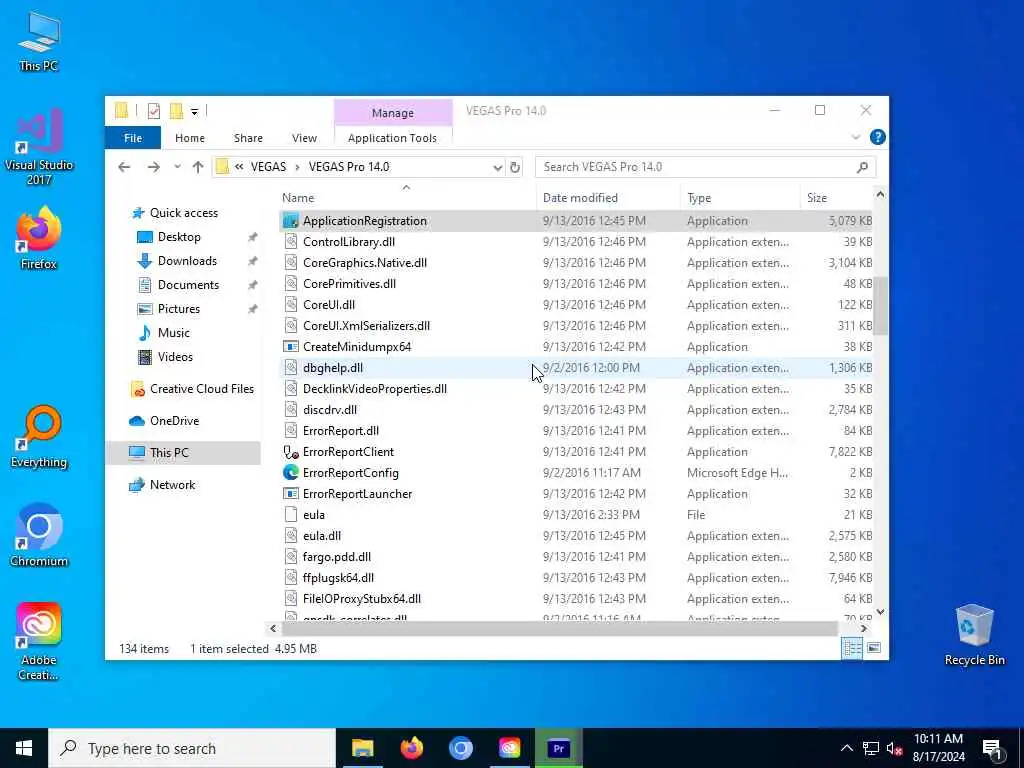1024x768 pixels.
Task: Select the ApplicationRegistration file
Action: [x=575, y=221]
